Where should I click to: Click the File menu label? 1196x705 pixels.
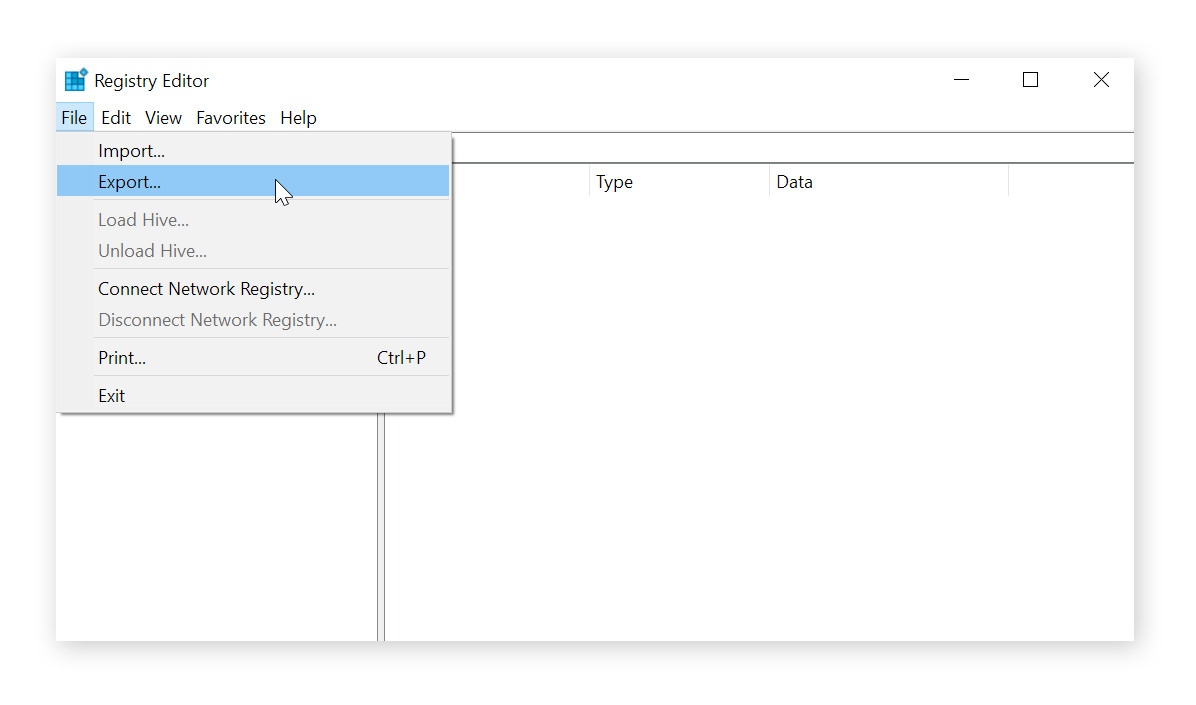[x=74, y=117]
